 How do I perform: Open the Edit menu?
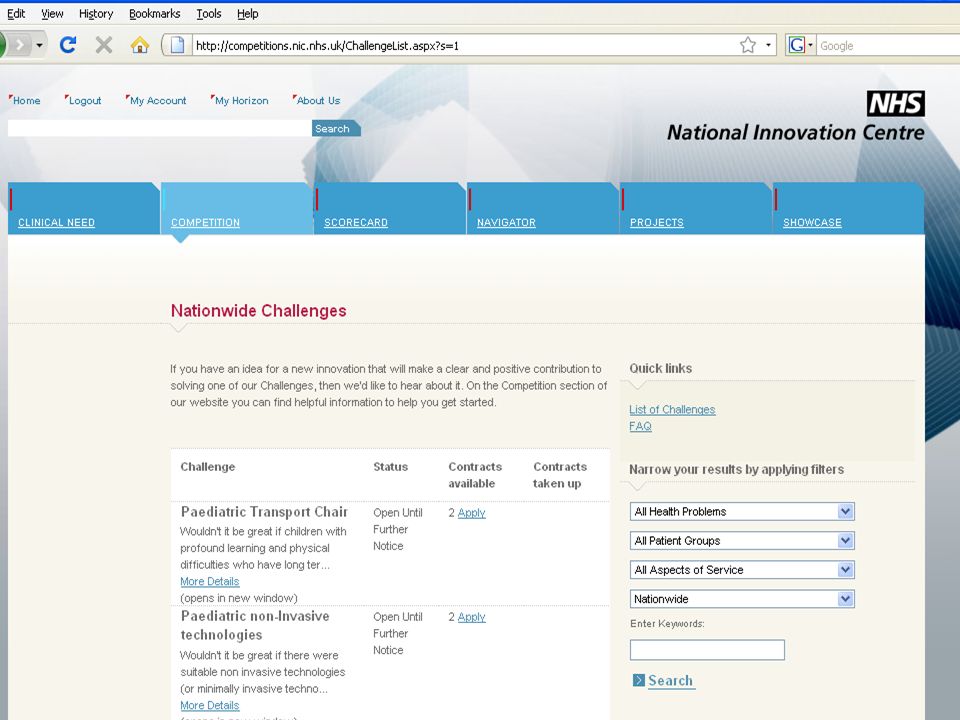16,13
